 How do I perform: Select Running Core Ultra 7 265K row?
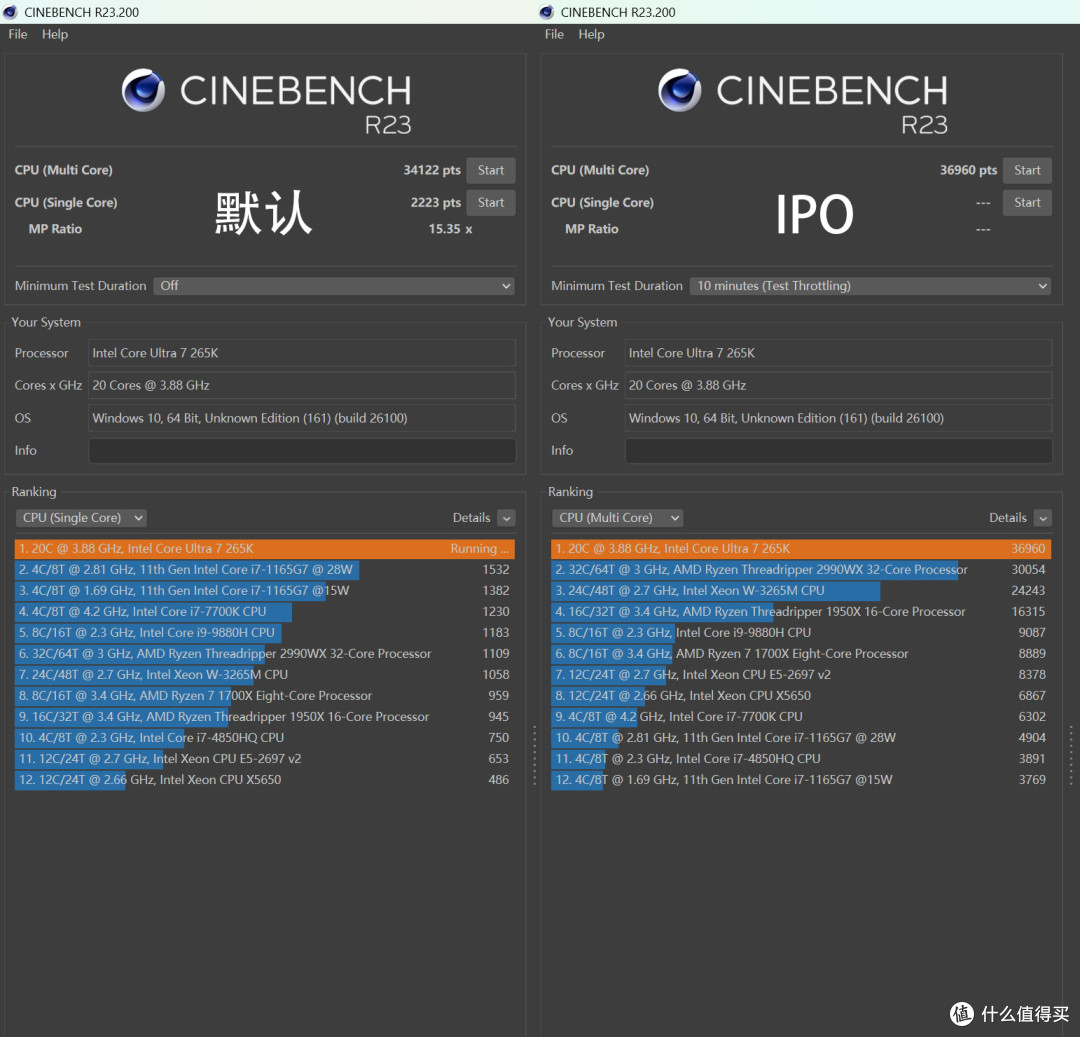coord(264,549)
